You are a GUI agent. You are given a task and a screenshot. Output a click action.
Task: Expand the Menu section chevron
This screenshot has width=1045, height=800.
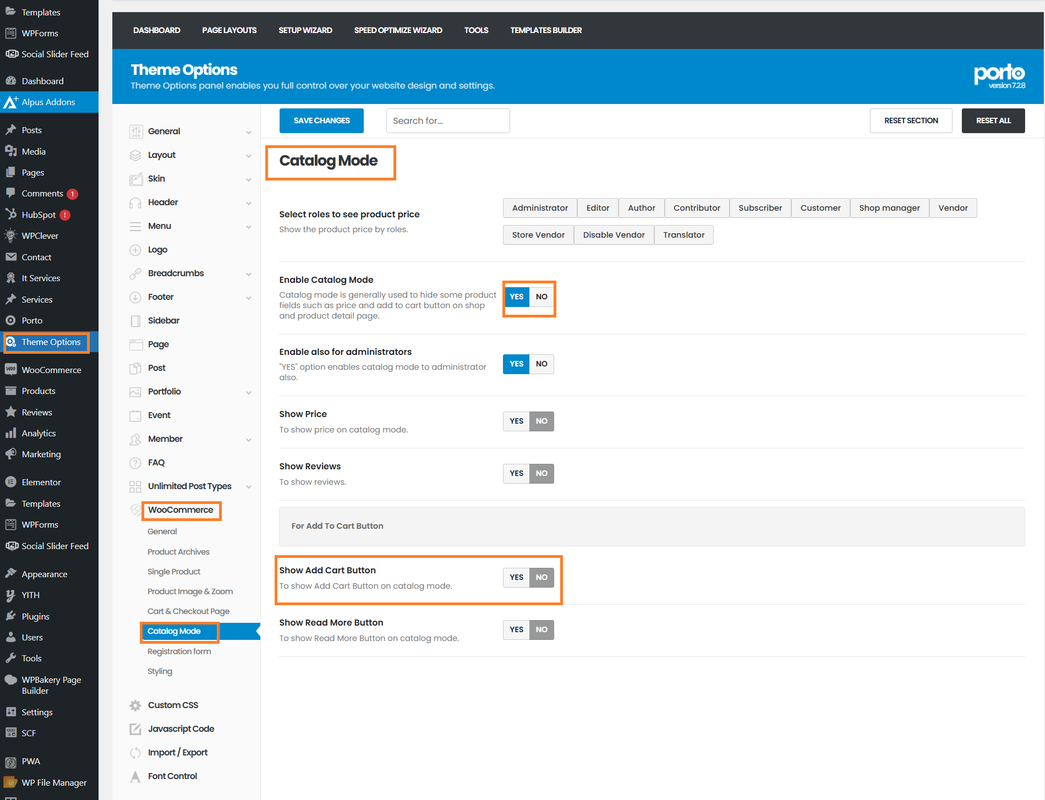pos(248,227)
